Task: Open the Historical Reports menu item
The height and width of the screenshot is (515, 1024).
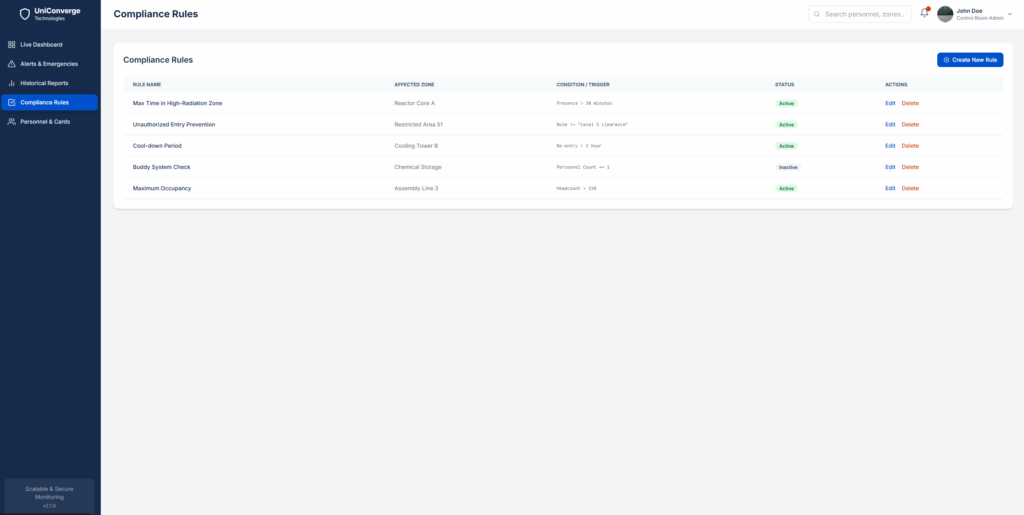Action: [x=44, y=83]
